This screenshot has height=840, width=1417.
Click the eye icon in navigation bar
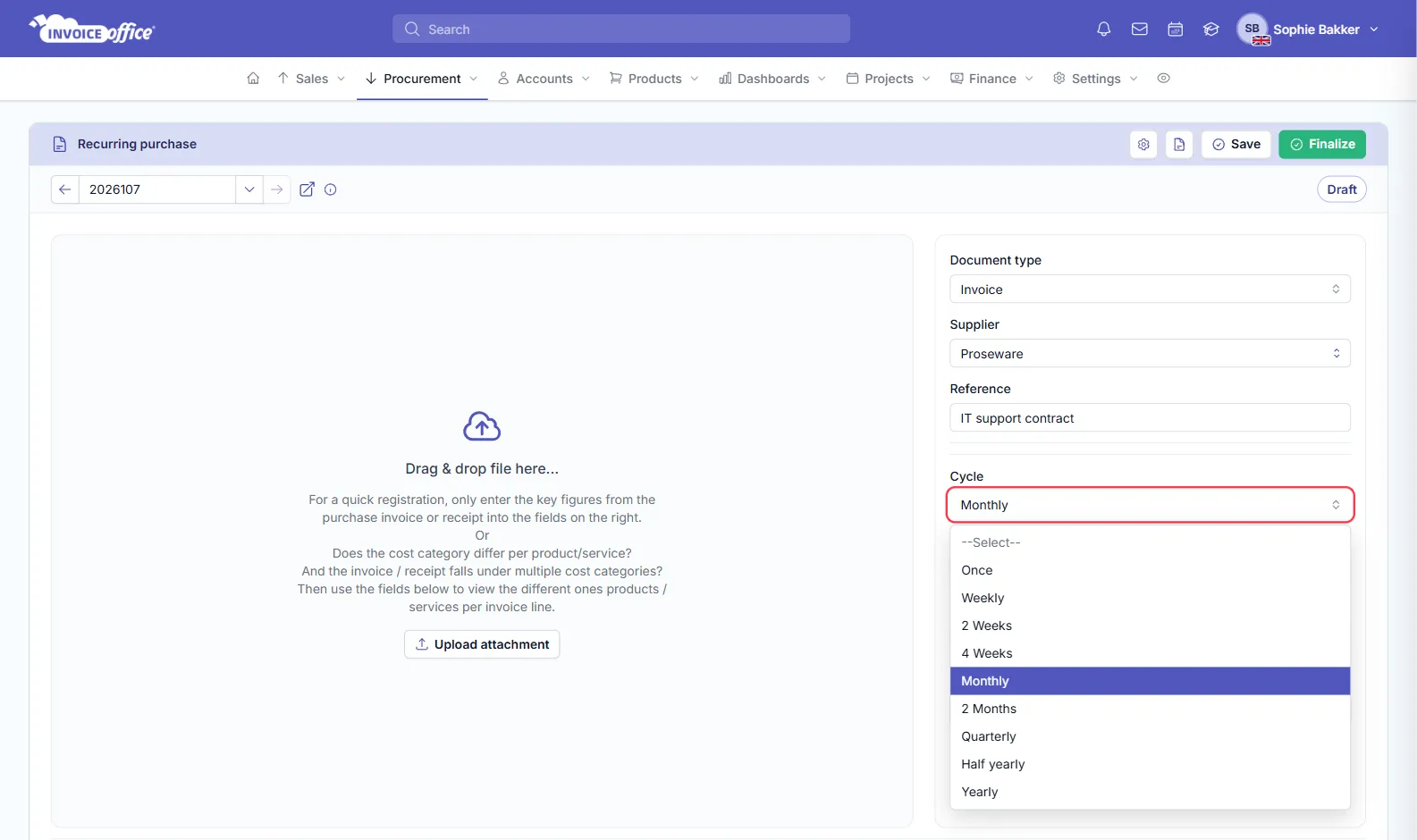tap(1163, 79)
